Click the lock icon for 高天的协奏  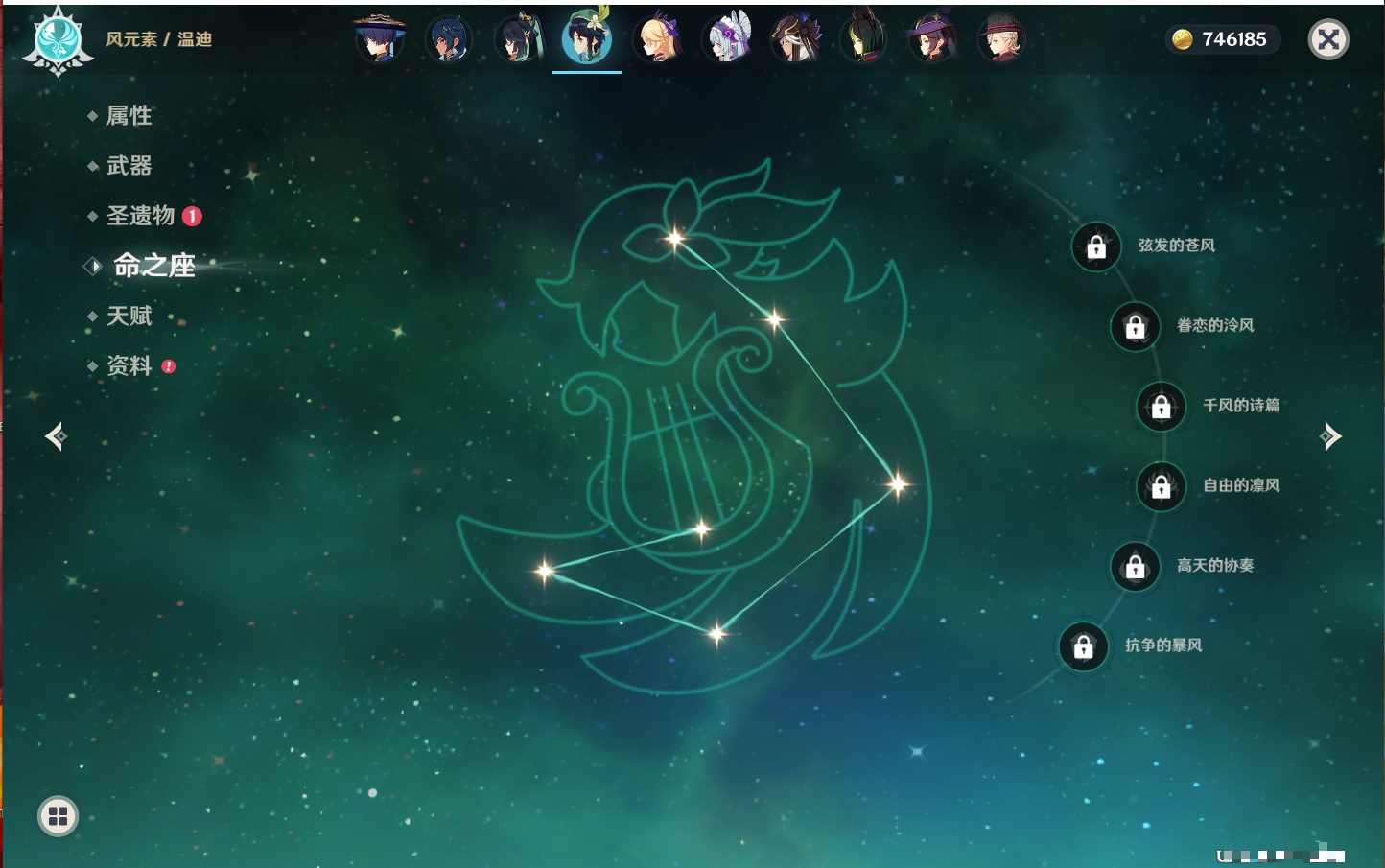(1136, 566)
